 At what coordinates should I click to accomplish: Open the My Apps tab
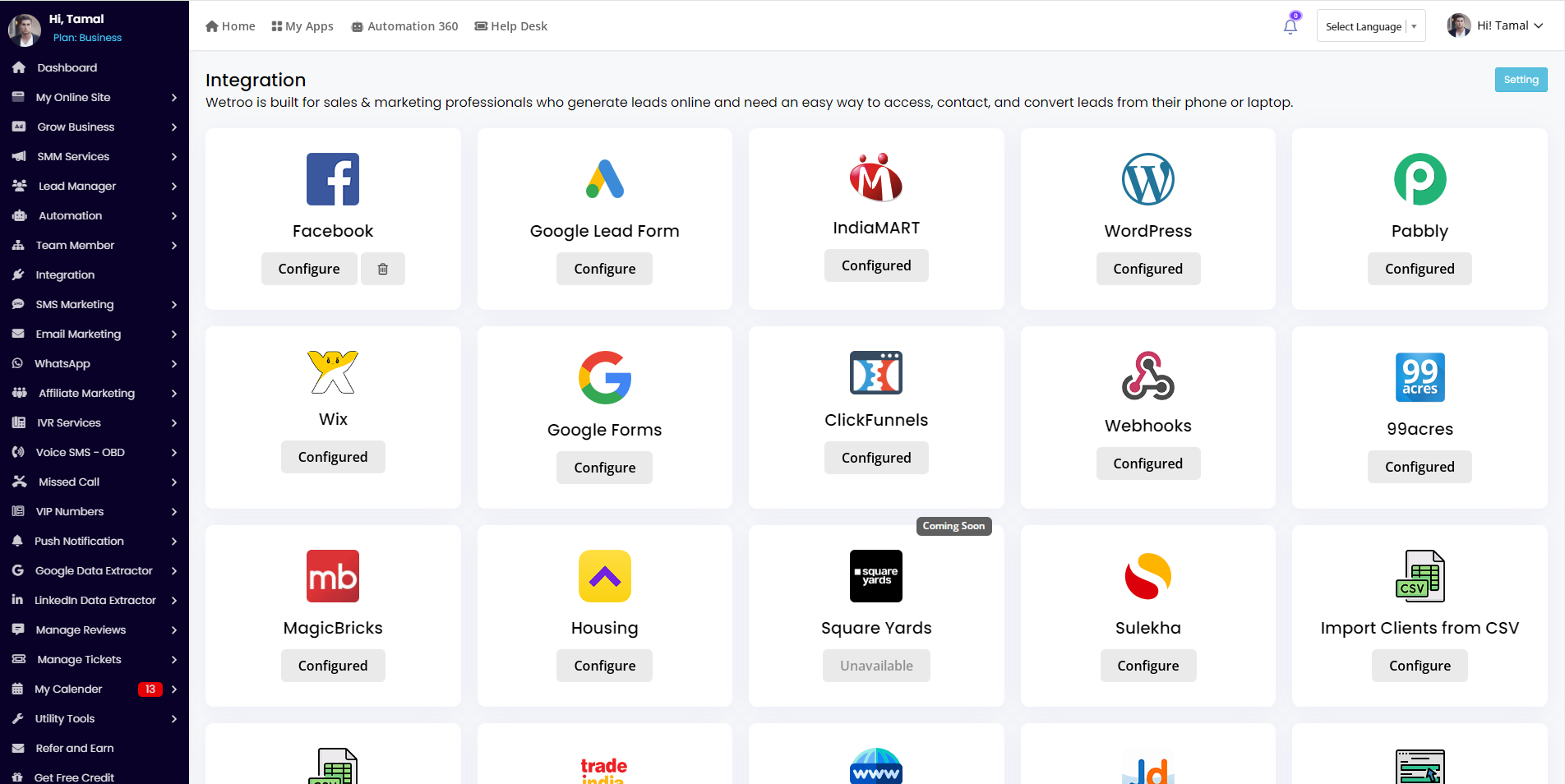[x=302, y=26]
